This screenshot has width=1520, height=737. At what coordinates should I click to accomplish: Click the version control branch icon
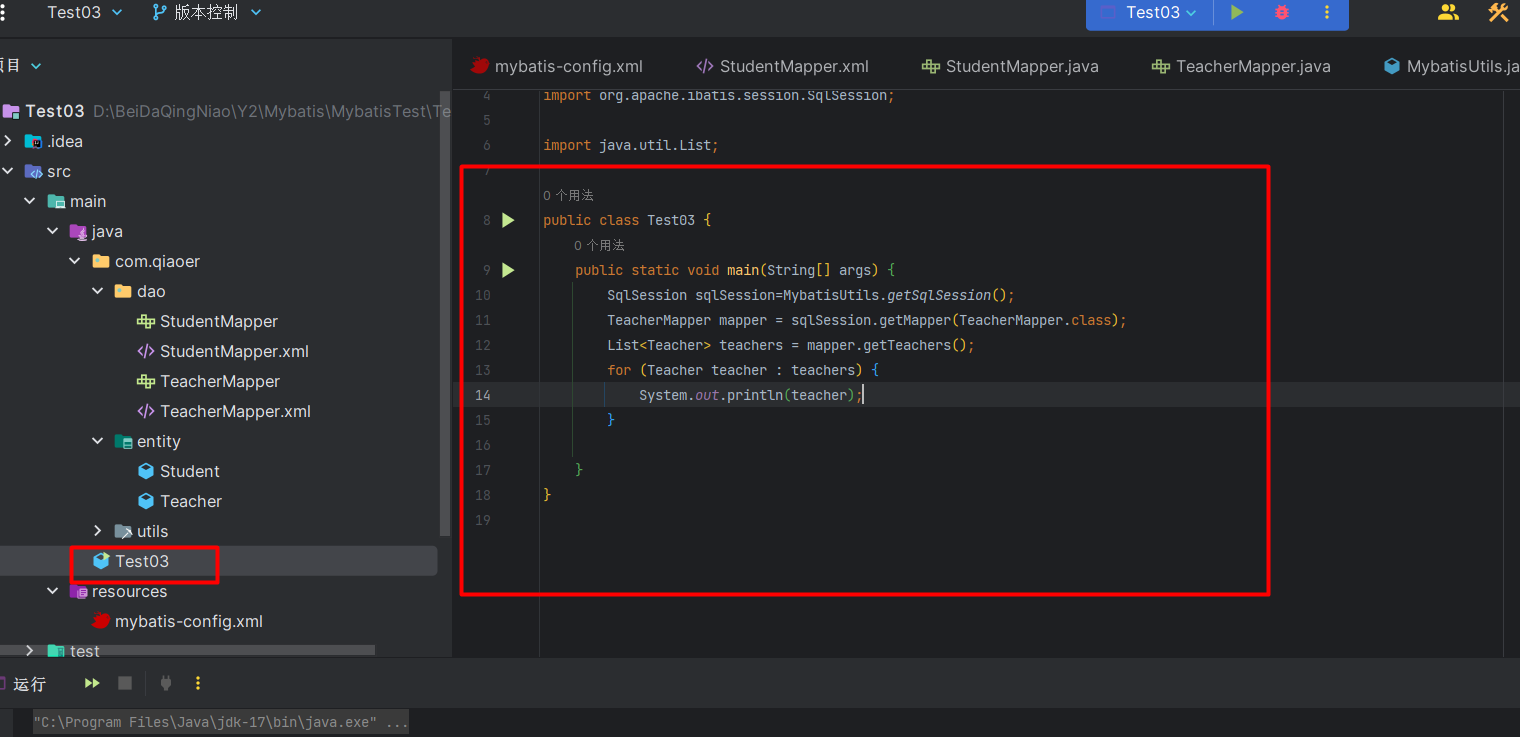pos(159,12)
